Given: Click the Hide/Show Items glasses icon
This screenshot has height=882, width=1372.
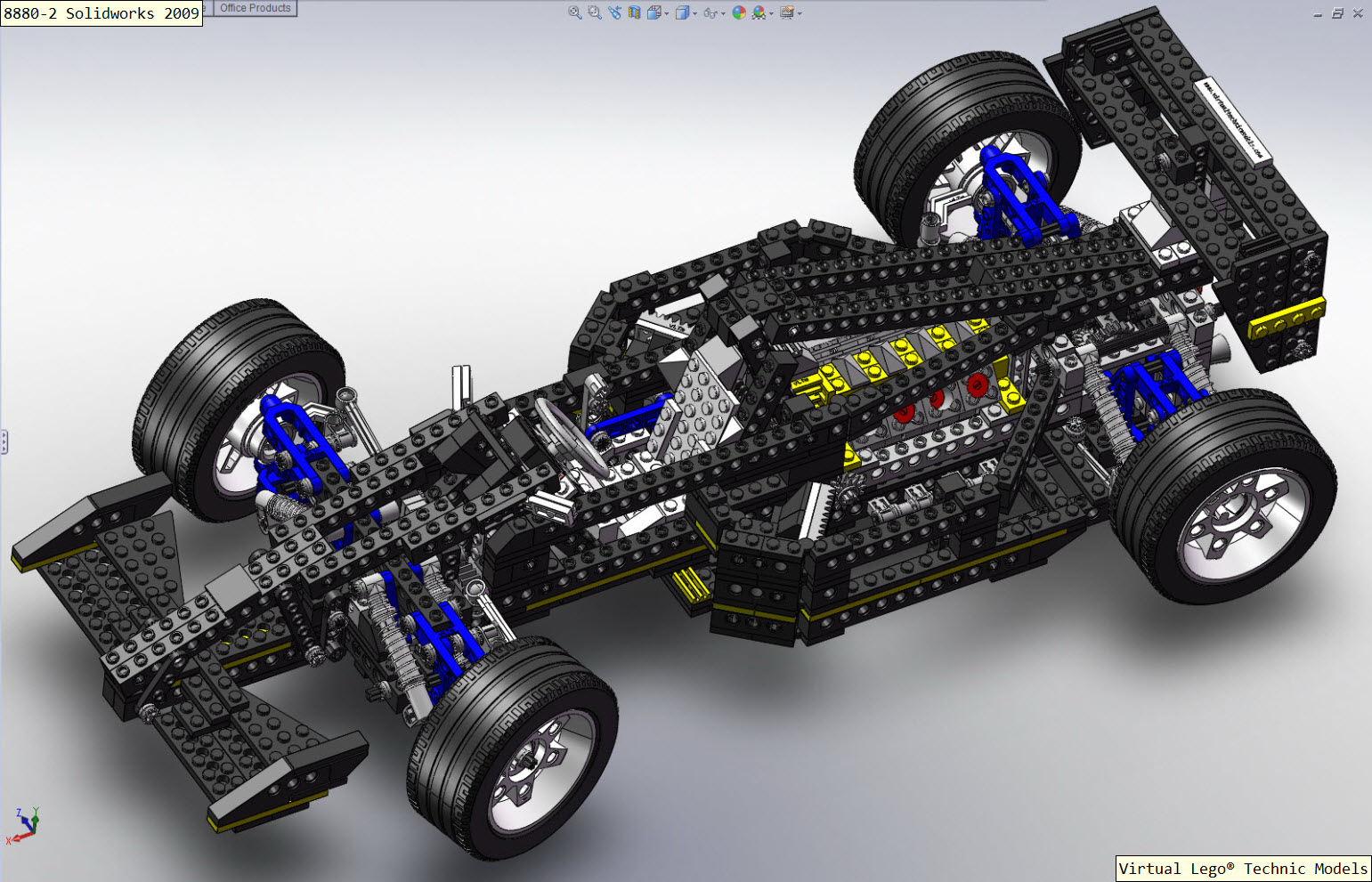Looking at the screenshot, I should (x=710, y=12).
